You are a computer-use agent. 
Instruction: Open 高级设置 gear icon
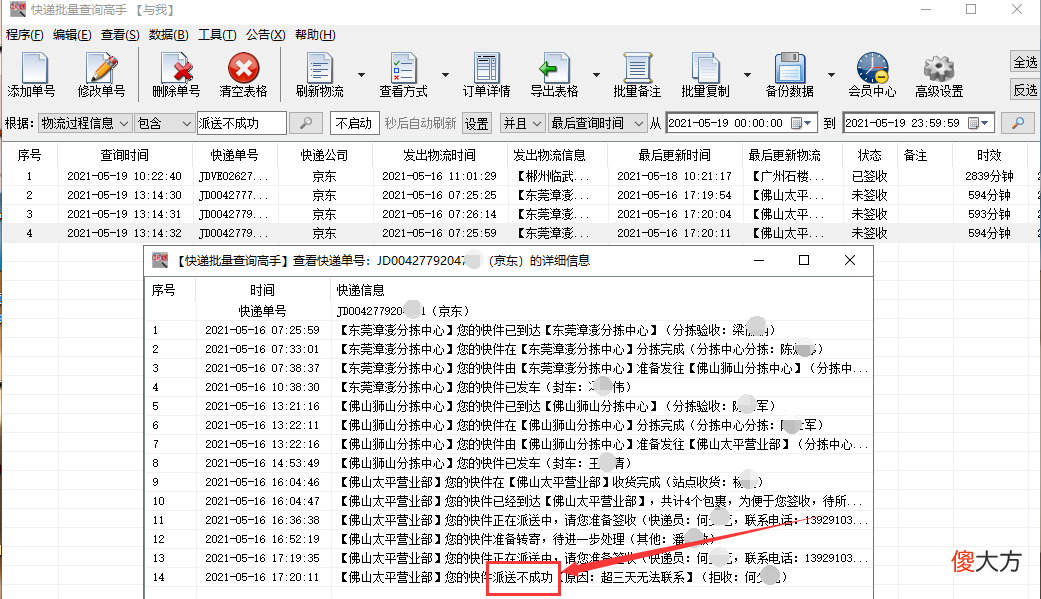click(x=939, y=74)
